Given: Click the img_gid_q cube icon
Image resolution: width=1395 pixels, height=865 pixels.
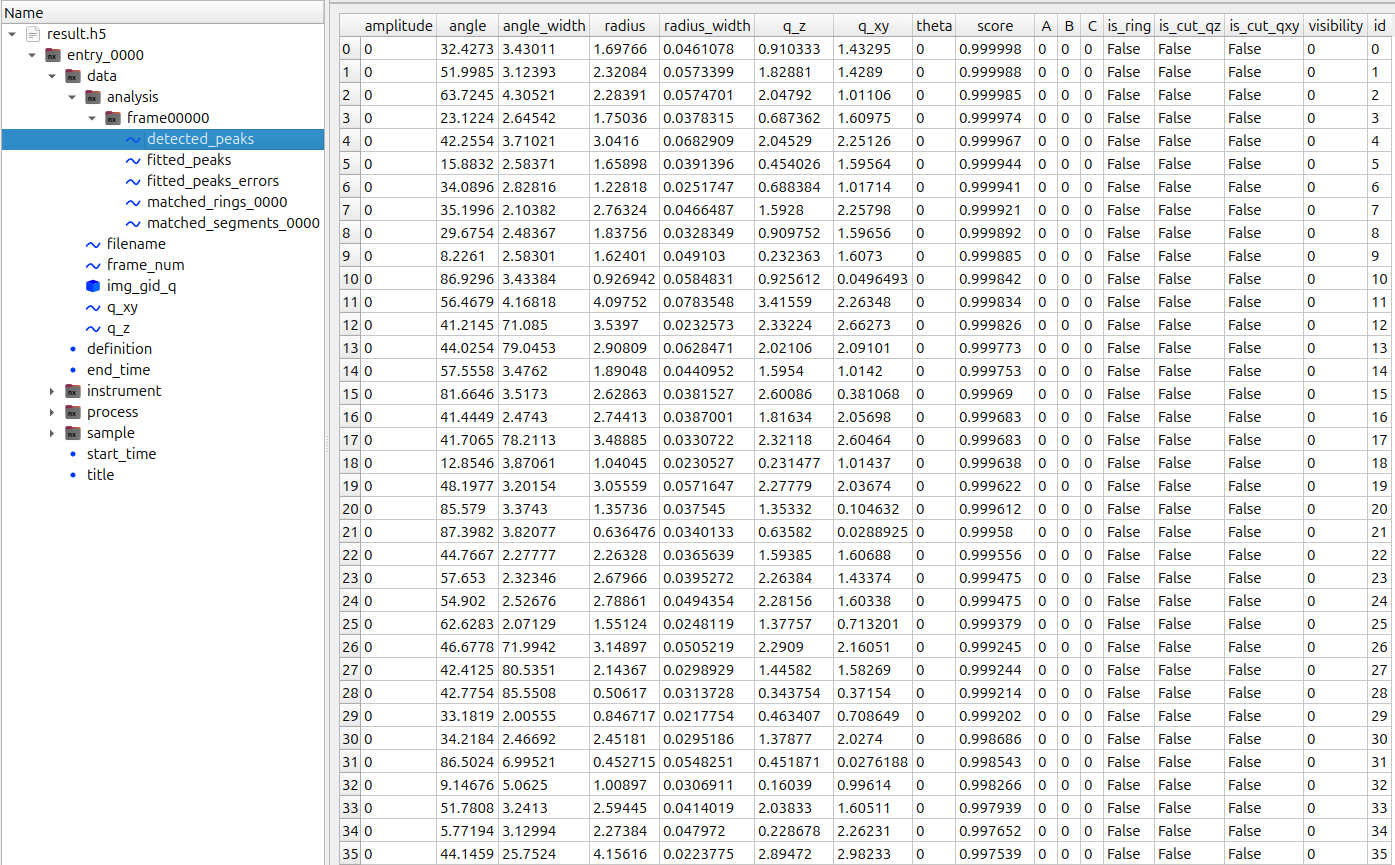Looking at the screenshot, I should (x=93, y=286).
